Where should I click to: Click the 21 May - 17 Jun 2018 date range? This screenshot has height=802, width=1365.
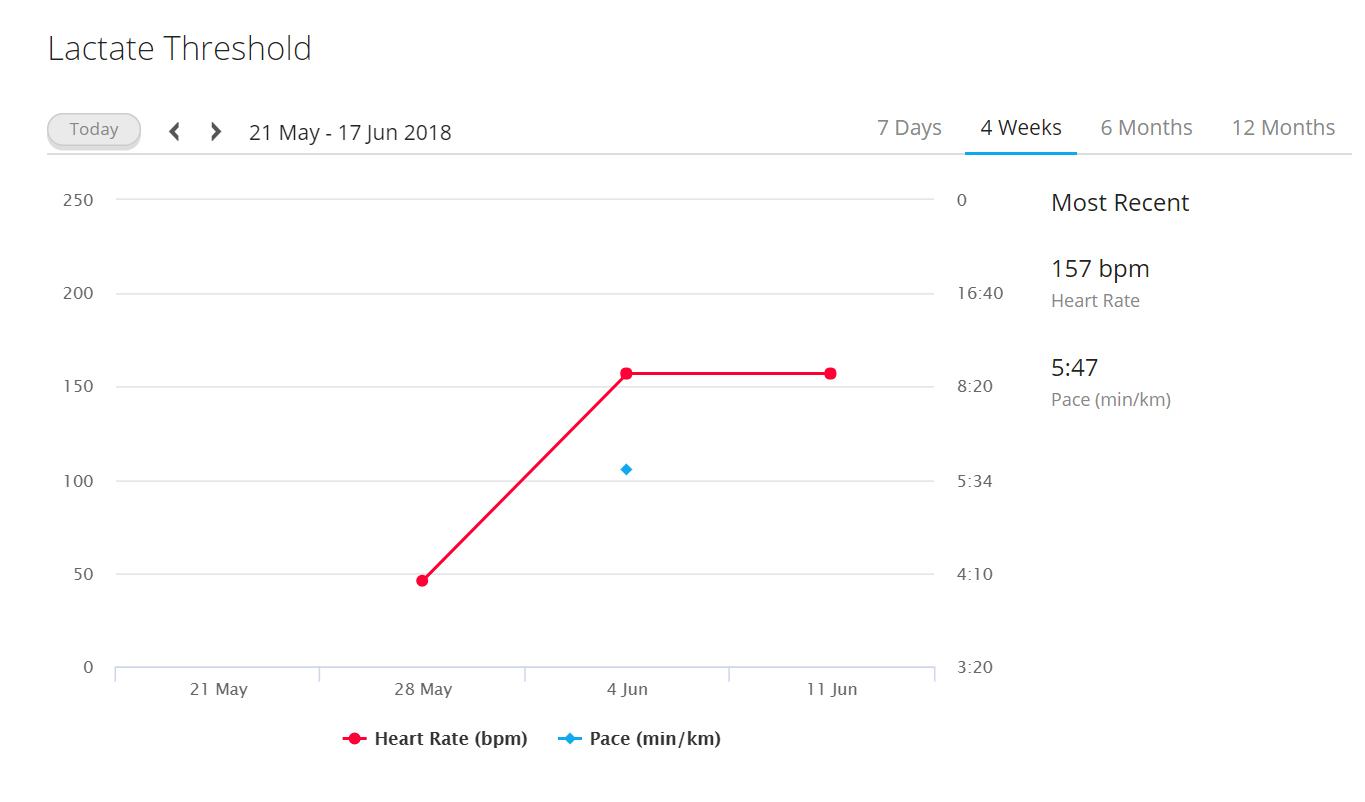point(350,132)
